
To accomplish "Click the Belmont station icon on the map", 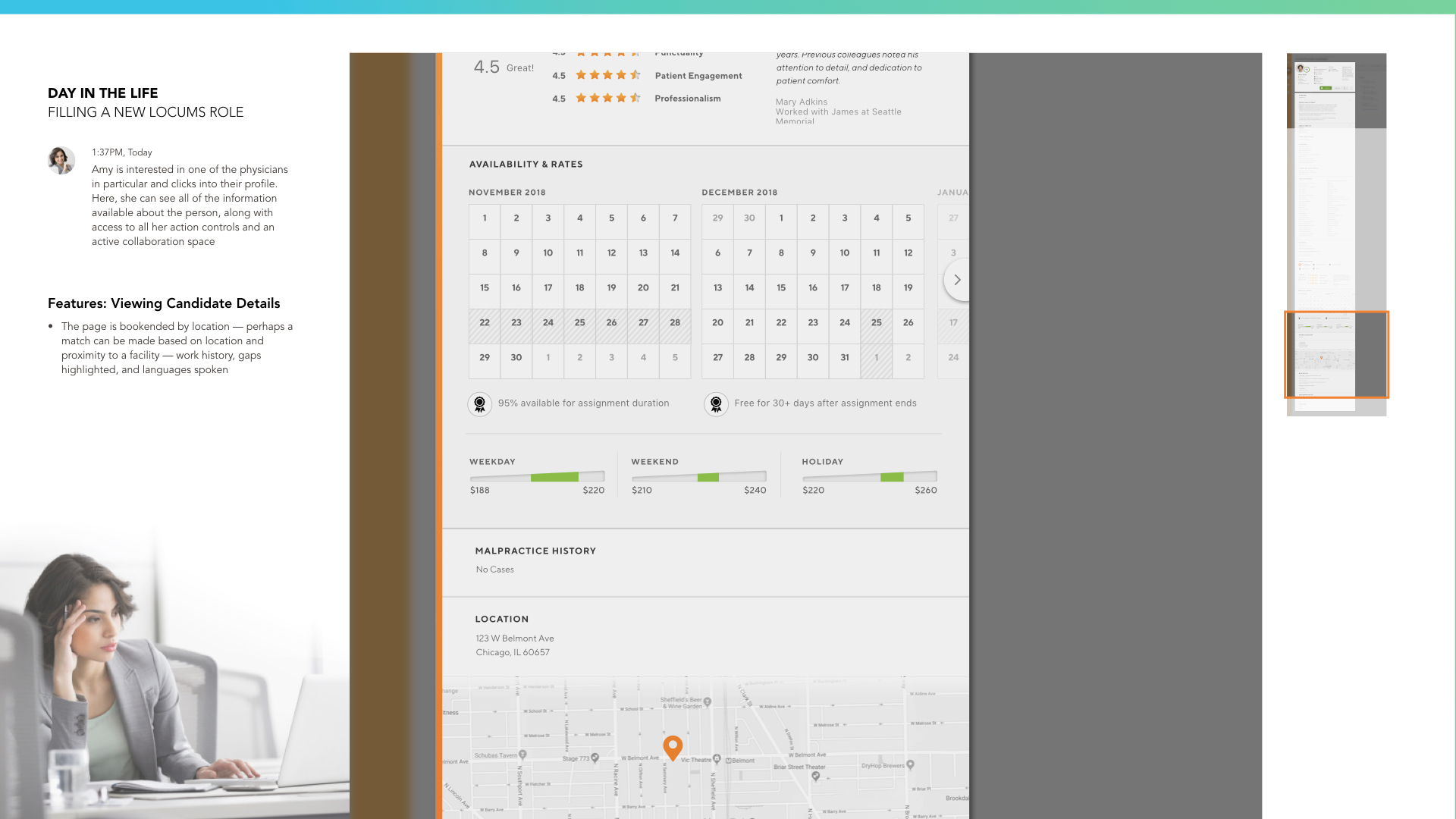I will coord(729,761).
